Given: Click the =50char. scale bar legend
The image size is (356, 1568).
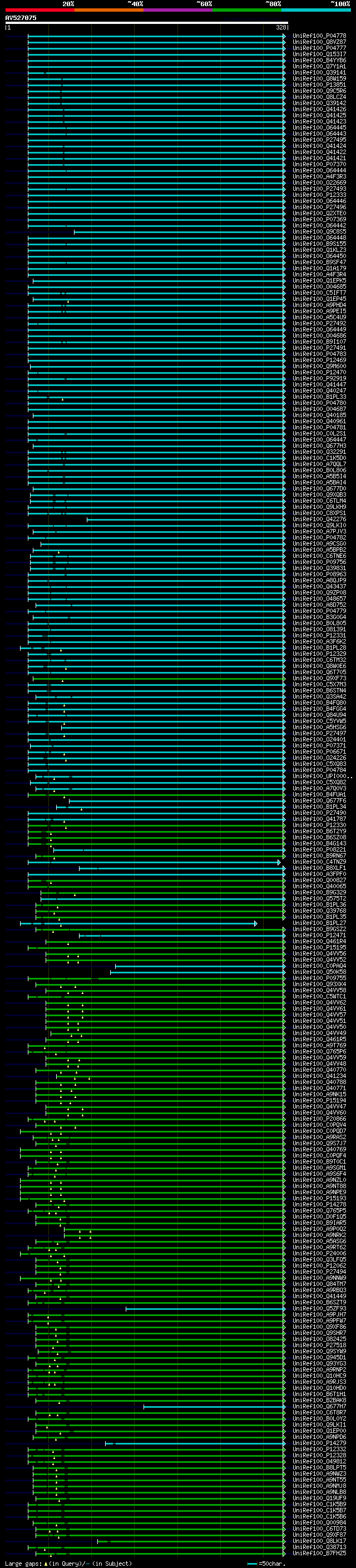Looking at the screenshot, I should point(266,1563).
